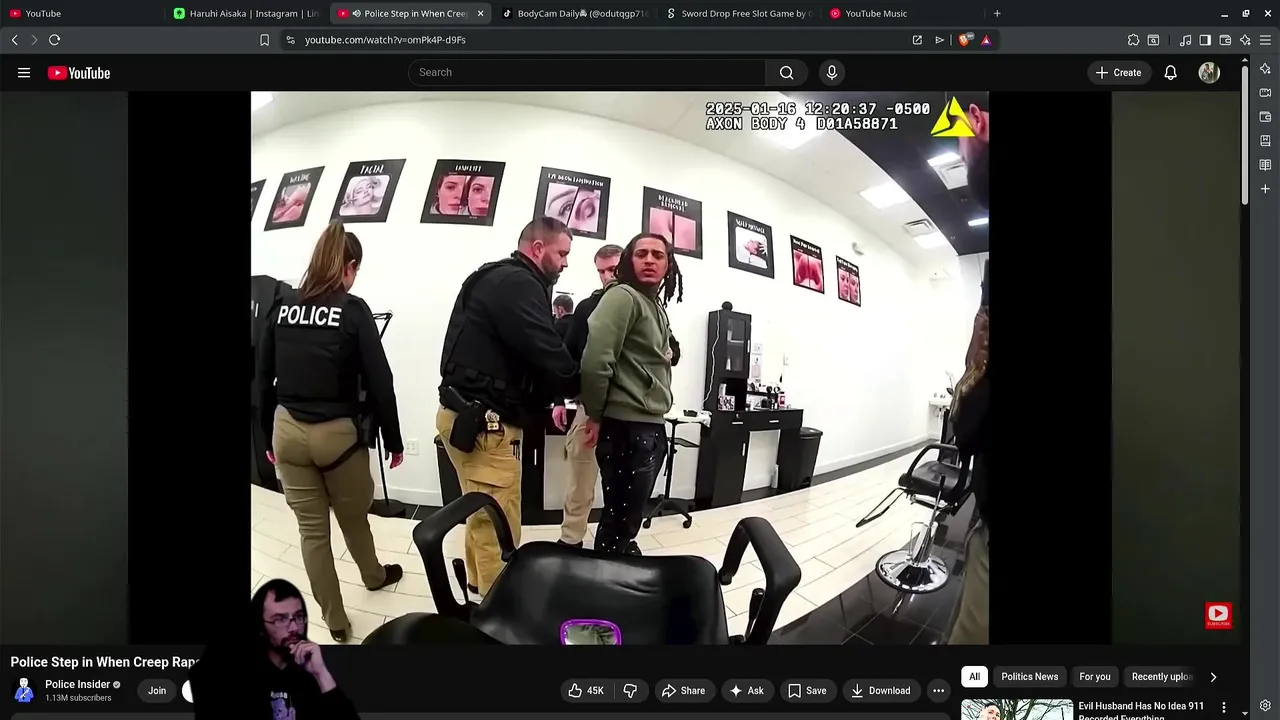This screenshot has width=1280, height=720.
Task: Open the Police Insider channel name link
Action: click(77, 685)
